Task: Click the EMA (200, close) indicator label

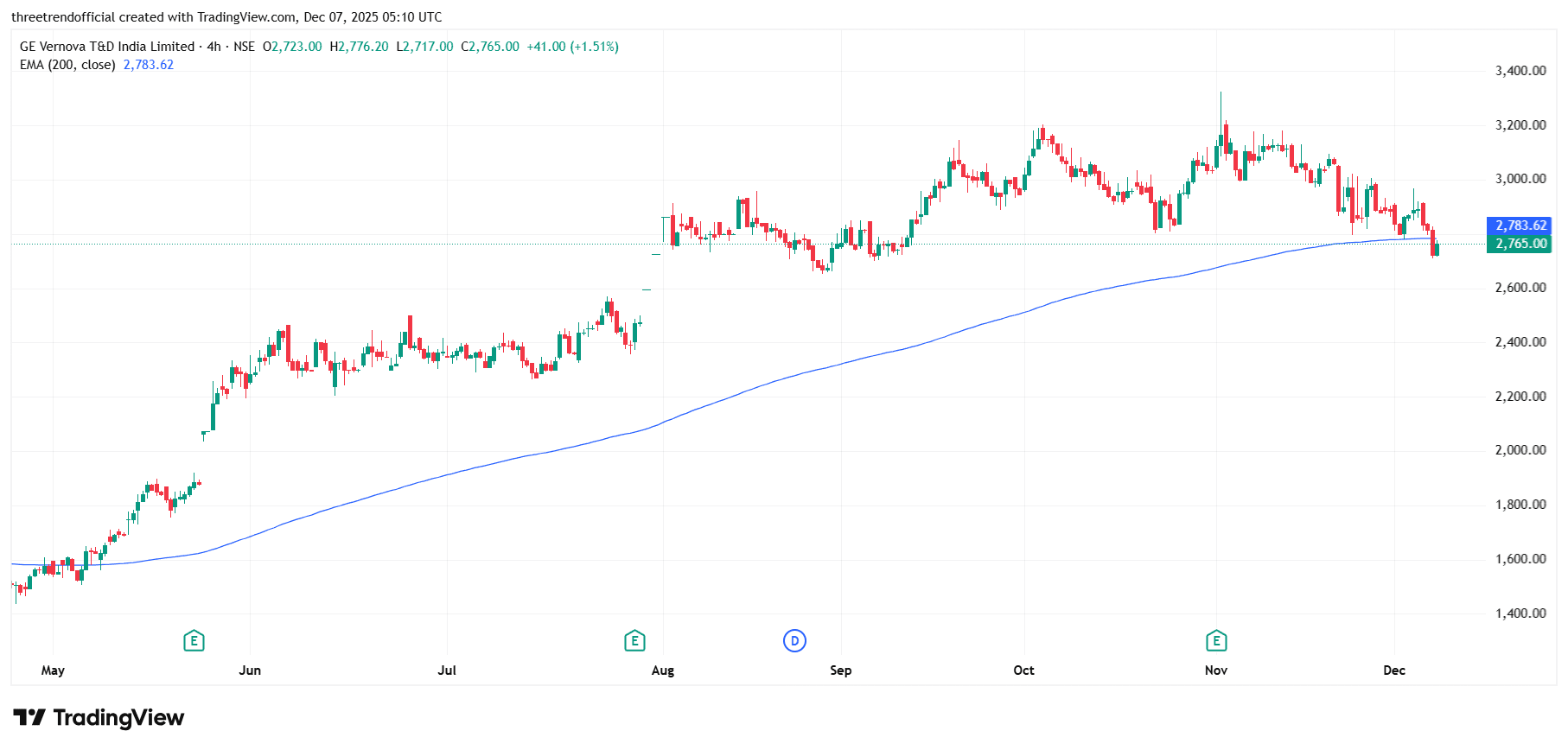Action: click(67, 65)
